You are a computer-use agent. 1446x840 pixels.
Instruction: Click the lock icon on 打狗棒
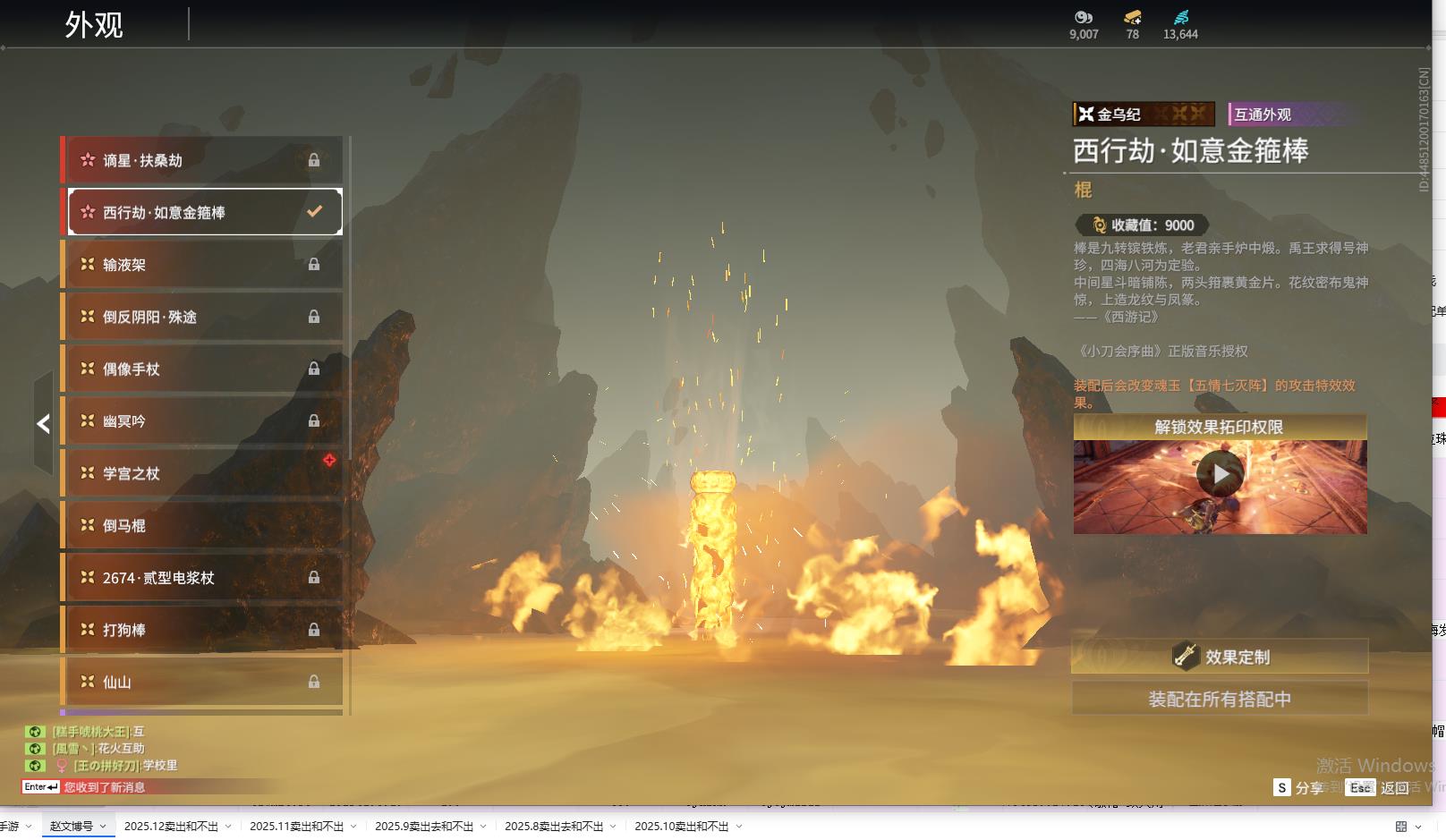[x=314, y=630]
